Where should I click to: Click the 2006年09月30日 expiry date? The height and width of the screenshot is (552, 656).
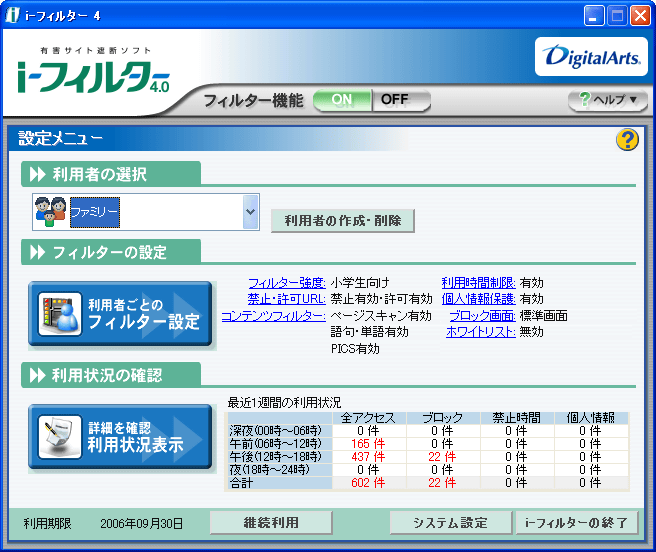point(141,524)
